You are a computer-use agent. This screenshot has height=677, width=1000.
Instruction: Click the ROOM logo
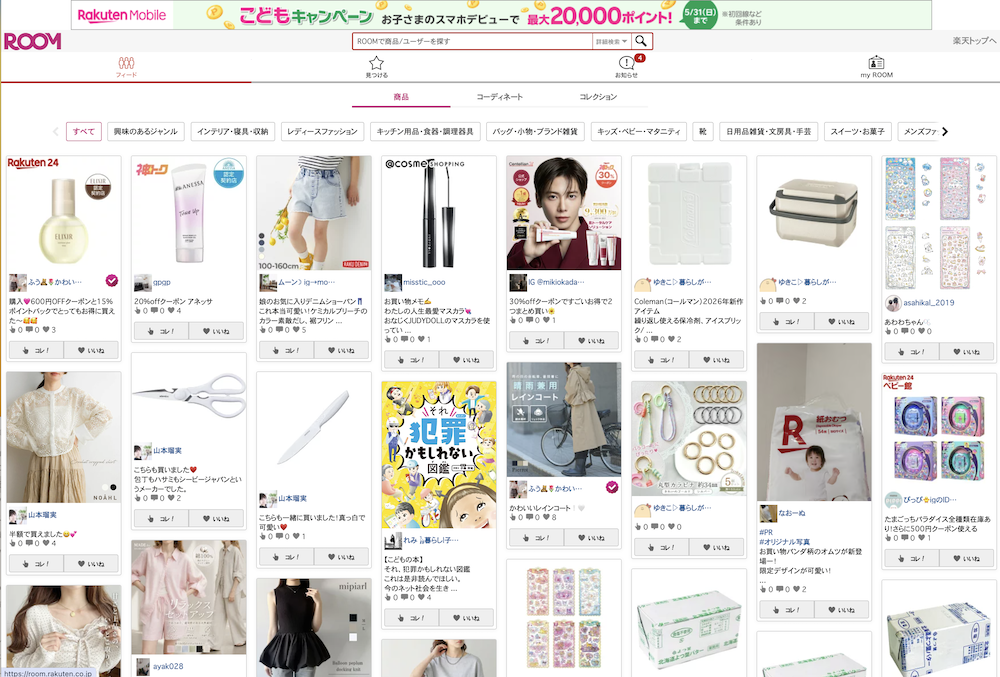click(x=33, y=41)
